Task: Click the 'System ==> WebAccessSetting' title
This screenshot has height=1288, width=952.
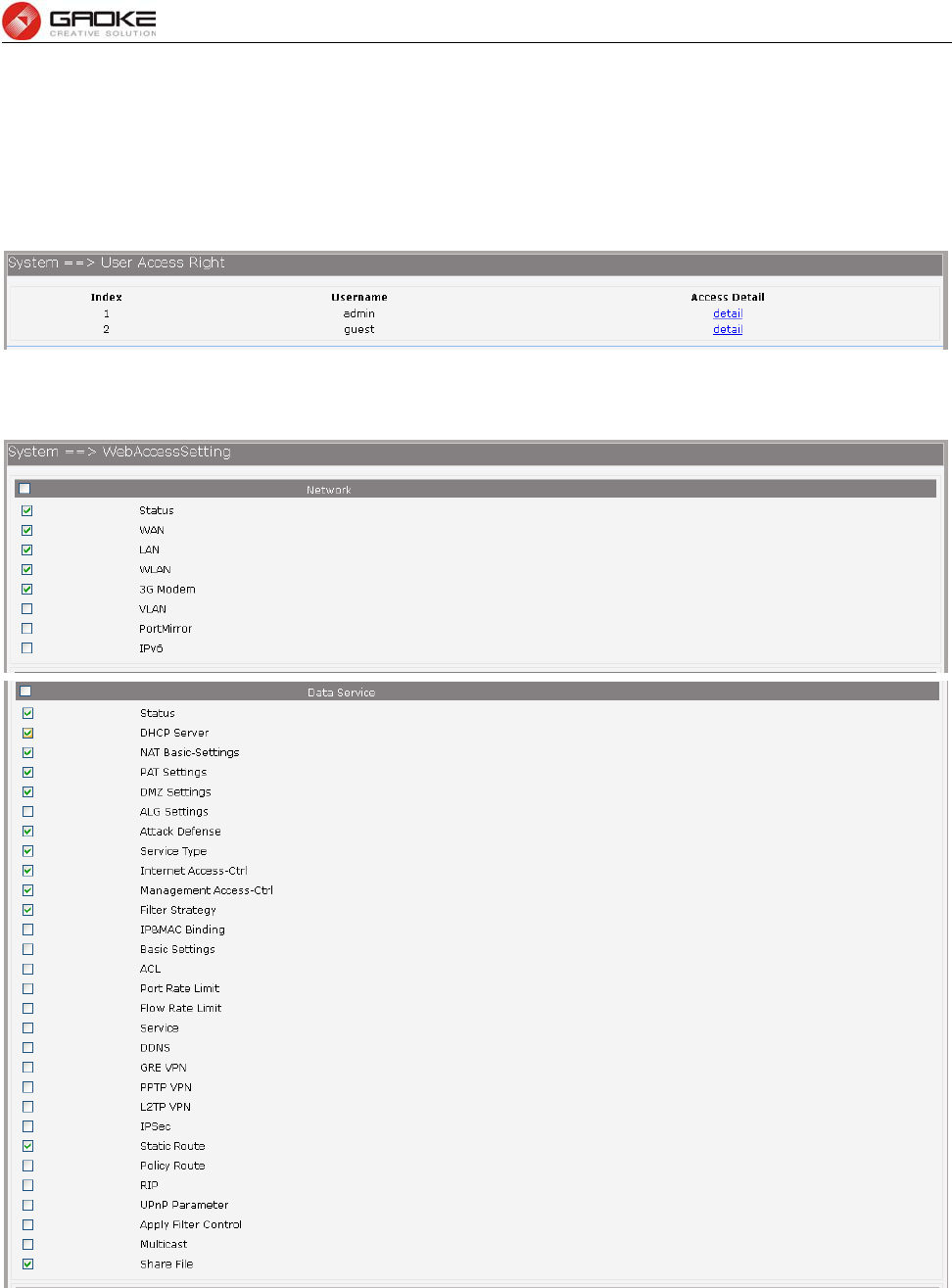Action: tap(119, 452)
